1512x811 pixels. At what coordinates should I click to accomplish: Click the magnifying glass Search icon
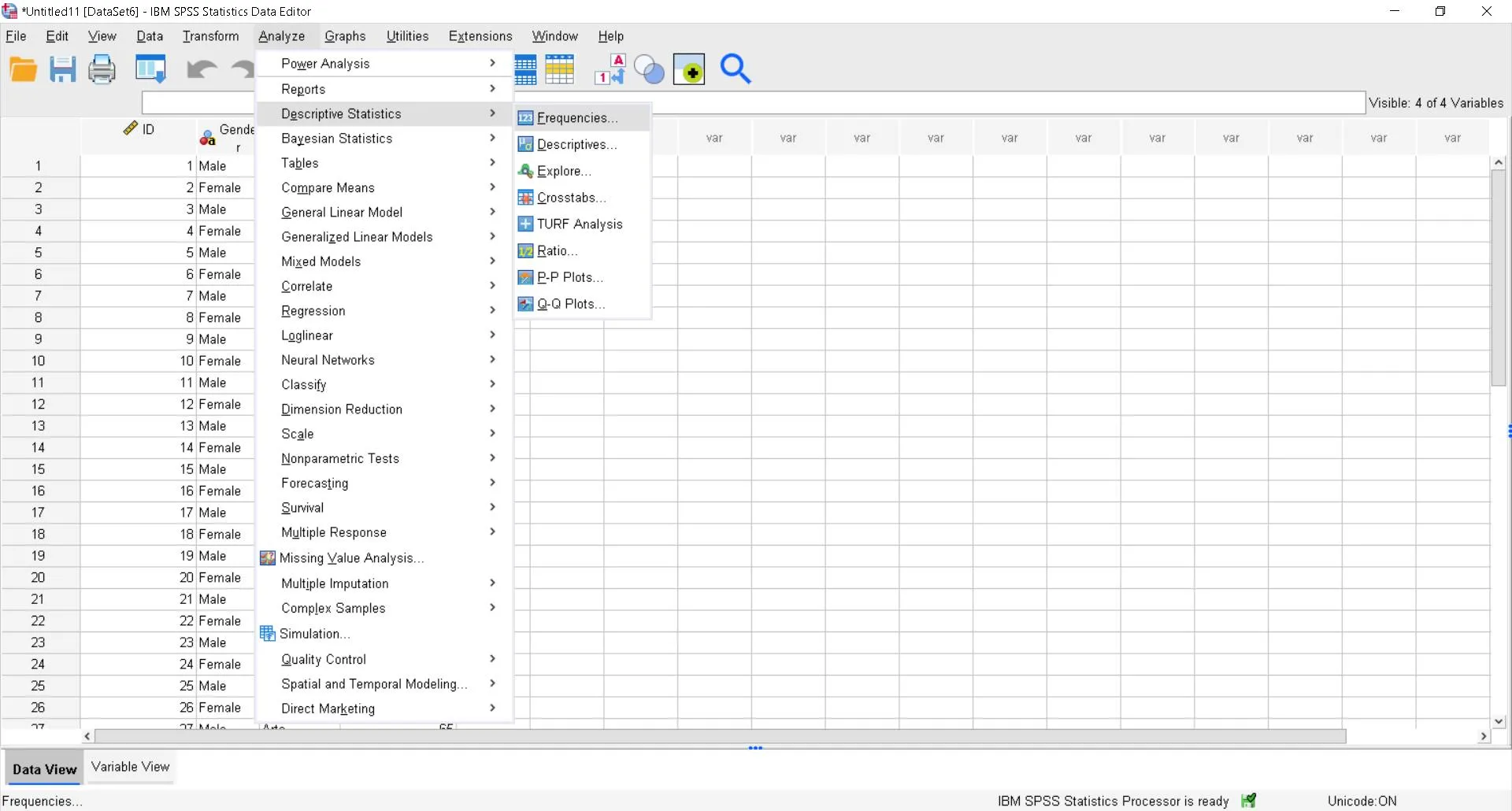point(736,70)
